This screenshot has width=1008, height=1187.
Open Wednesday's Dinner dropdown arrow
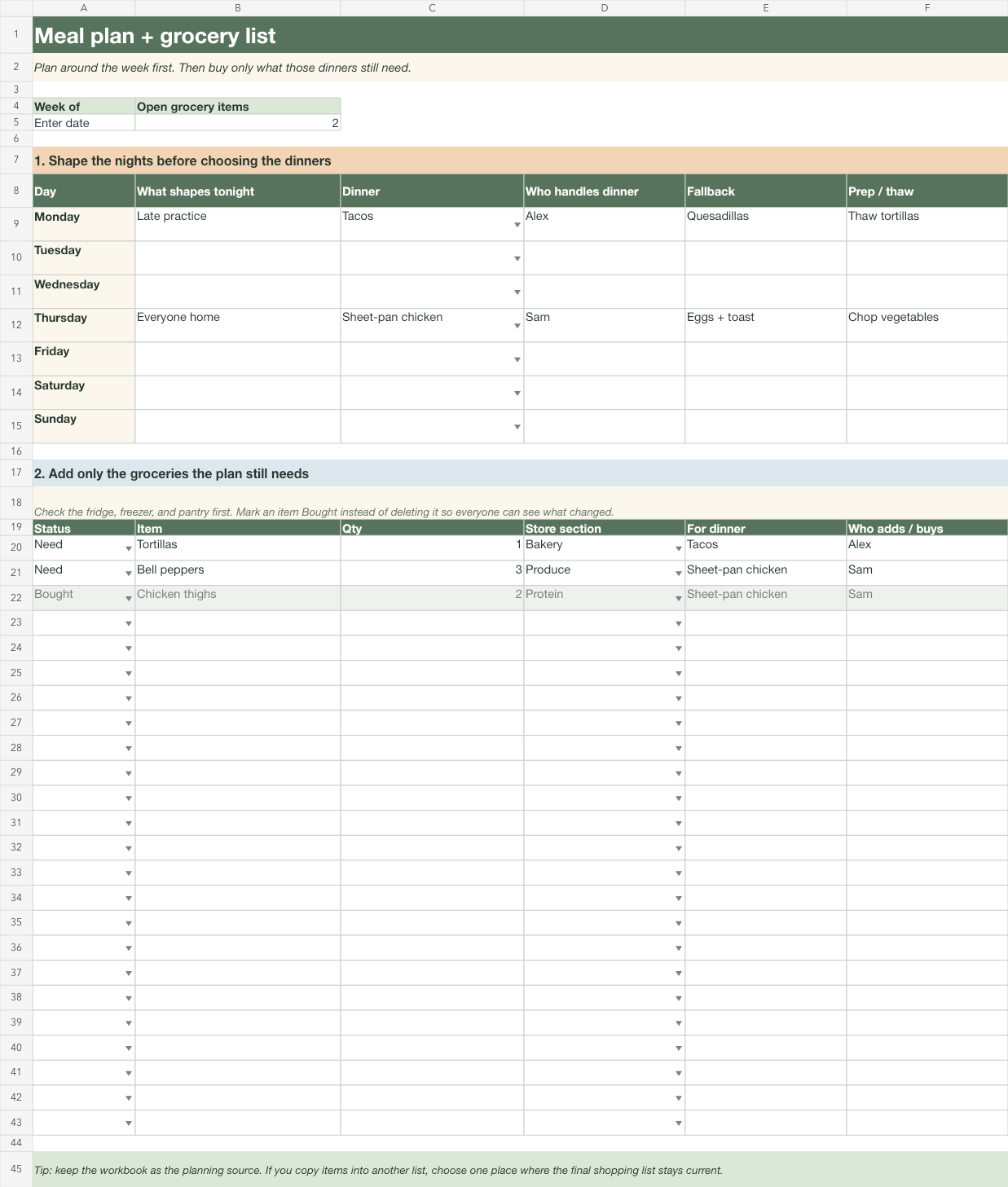517,292
